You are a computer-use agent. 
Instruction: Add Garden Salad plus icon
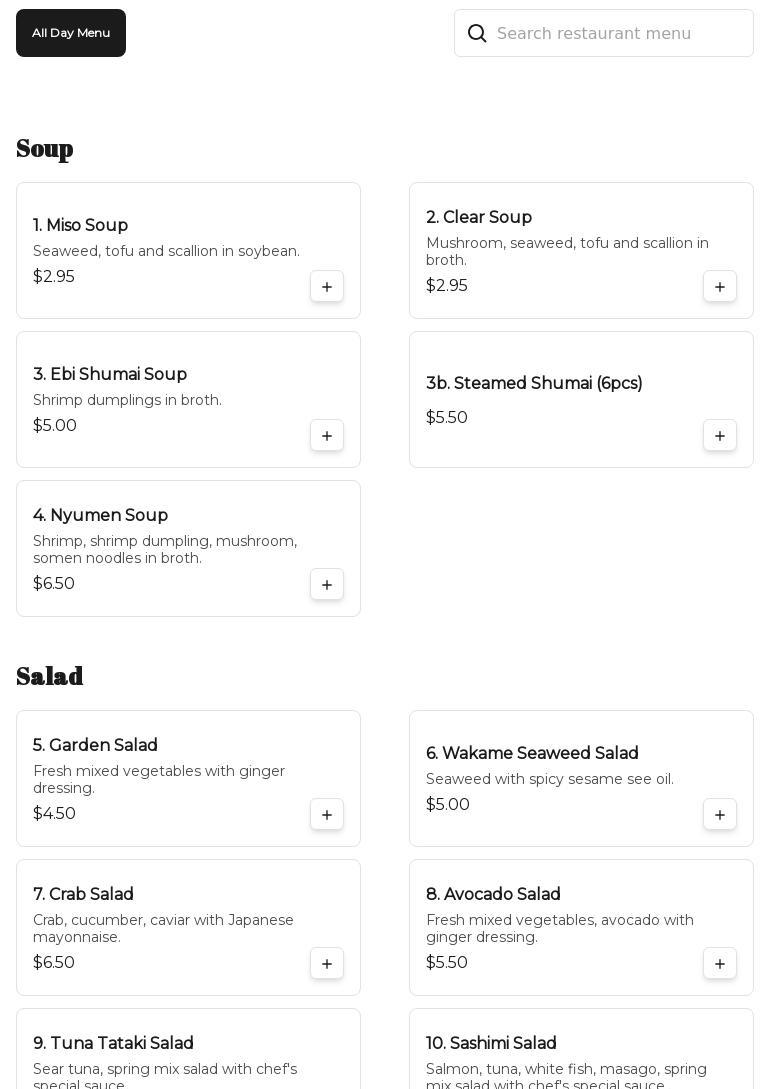(327, 815)
